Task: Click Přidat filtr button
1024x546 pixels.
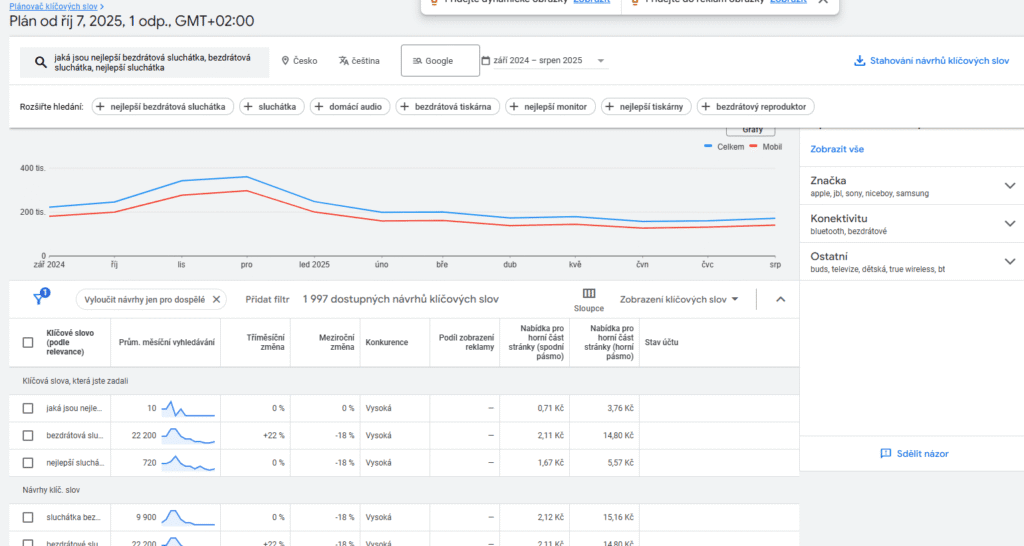Action: click(267, 299)
